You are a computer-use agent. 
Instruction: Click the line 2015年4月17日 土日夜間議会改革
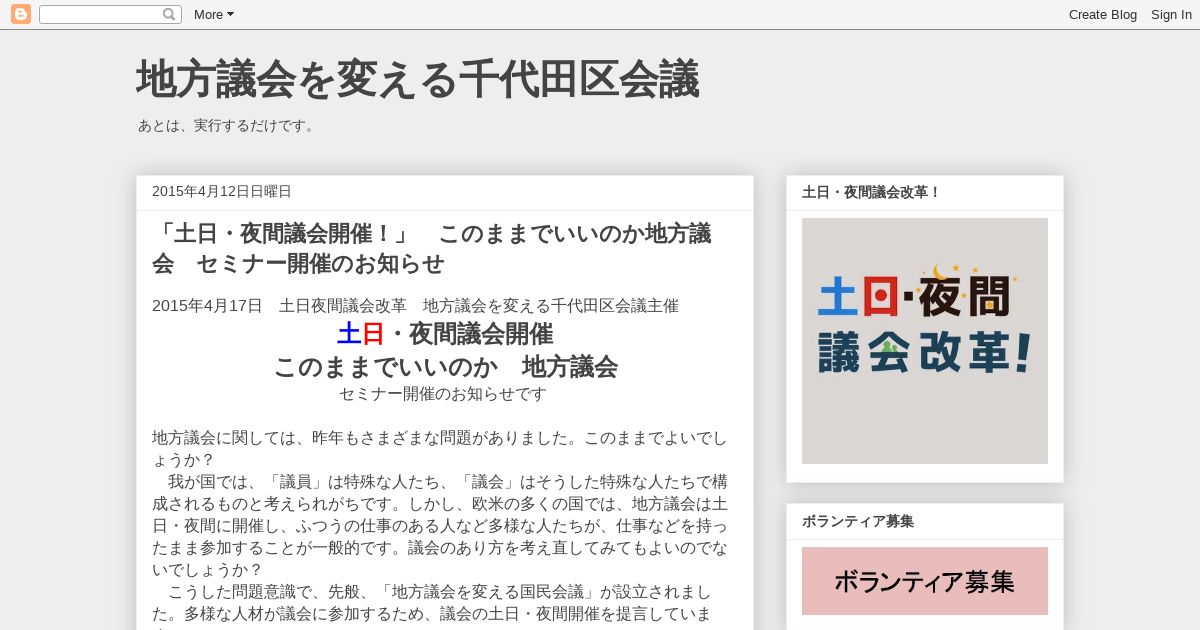(415, 305)
